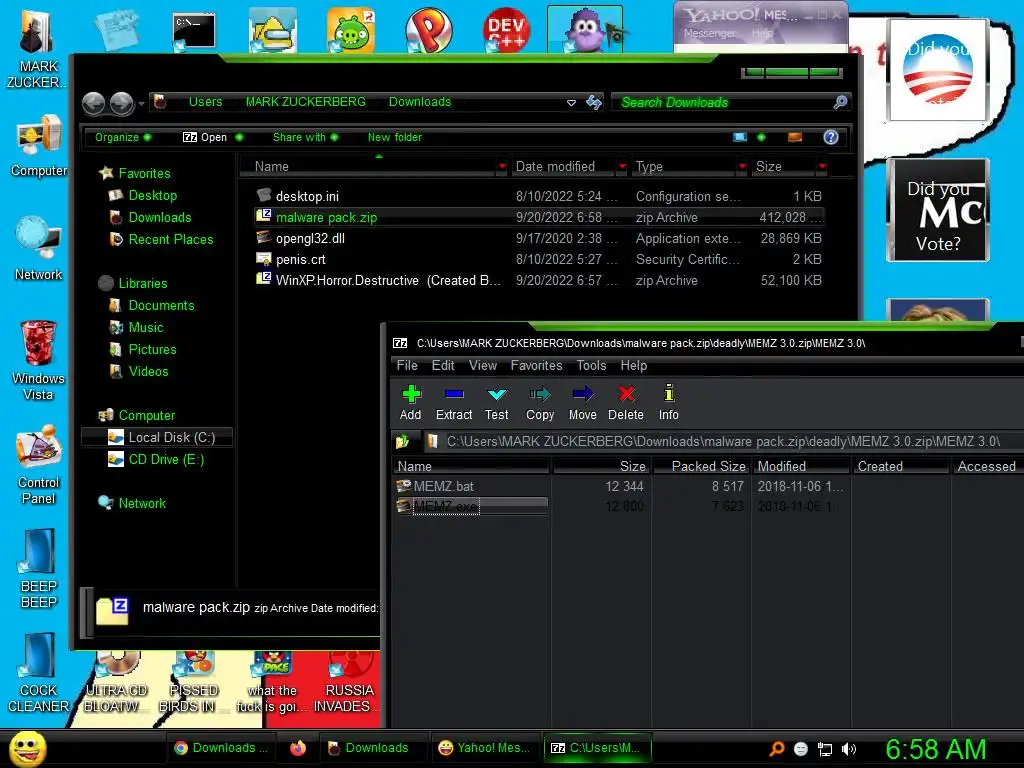Go up one folder level in 7-Zip
This screenshot has height=768, width=1024.
pos(402,442)
